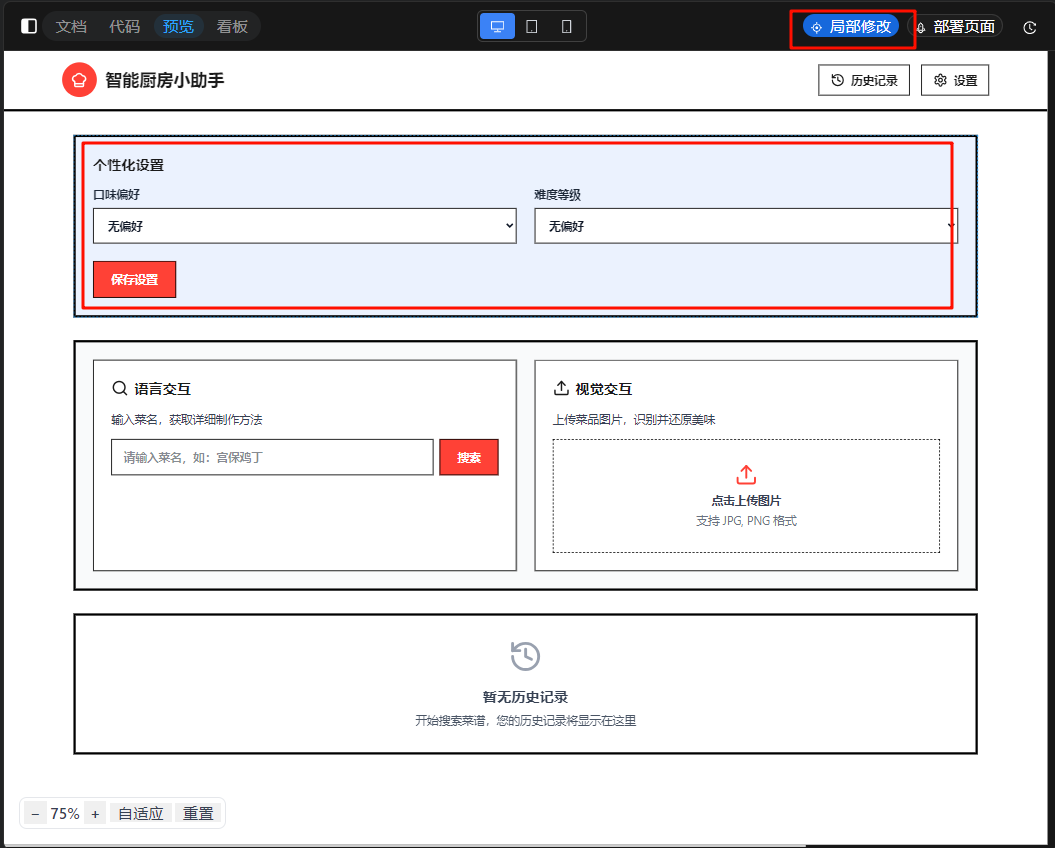Switch to tablet preview mode
Image resolution: width=1055 pixels, height=848 pixels.
click(532, 26)
